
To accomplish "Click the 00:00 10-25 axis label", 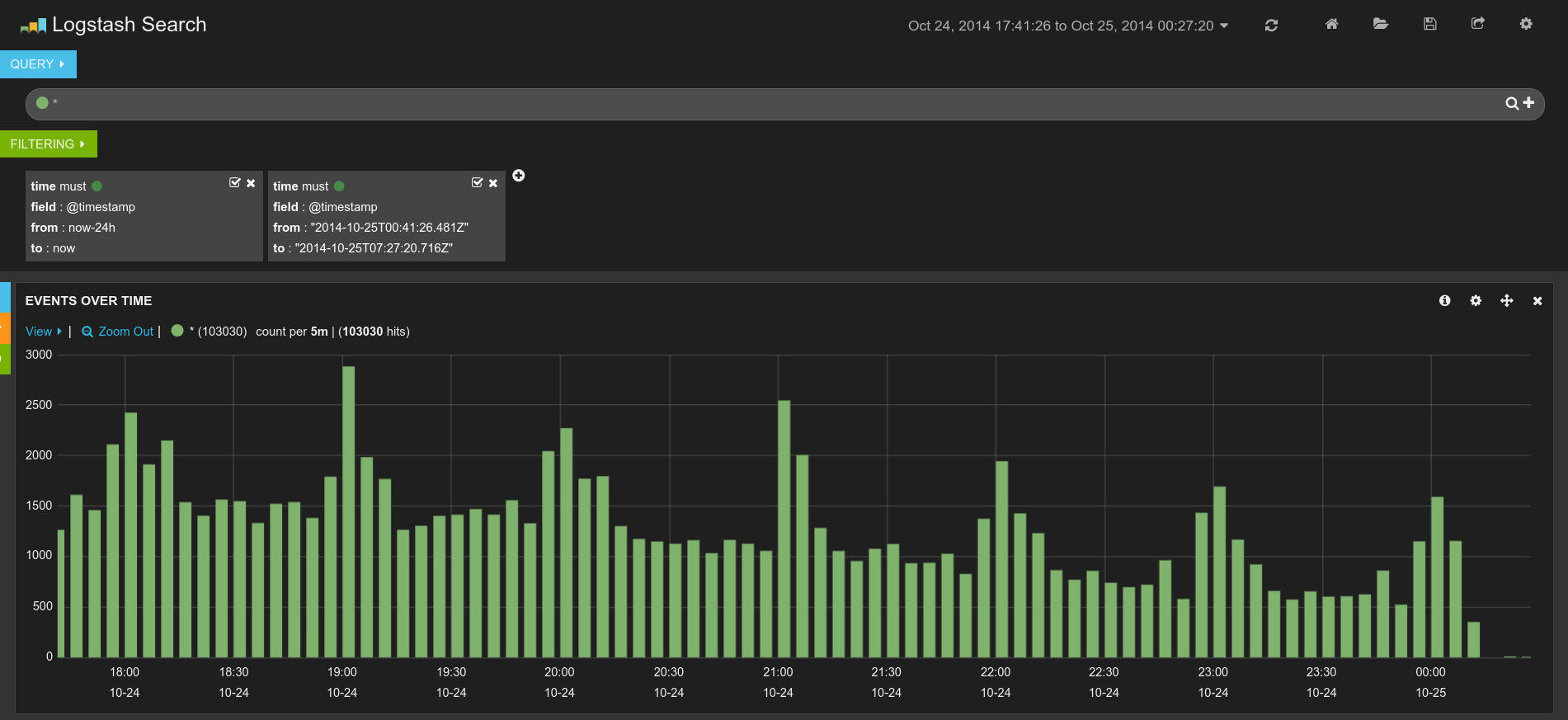I will pos(1430,682).
